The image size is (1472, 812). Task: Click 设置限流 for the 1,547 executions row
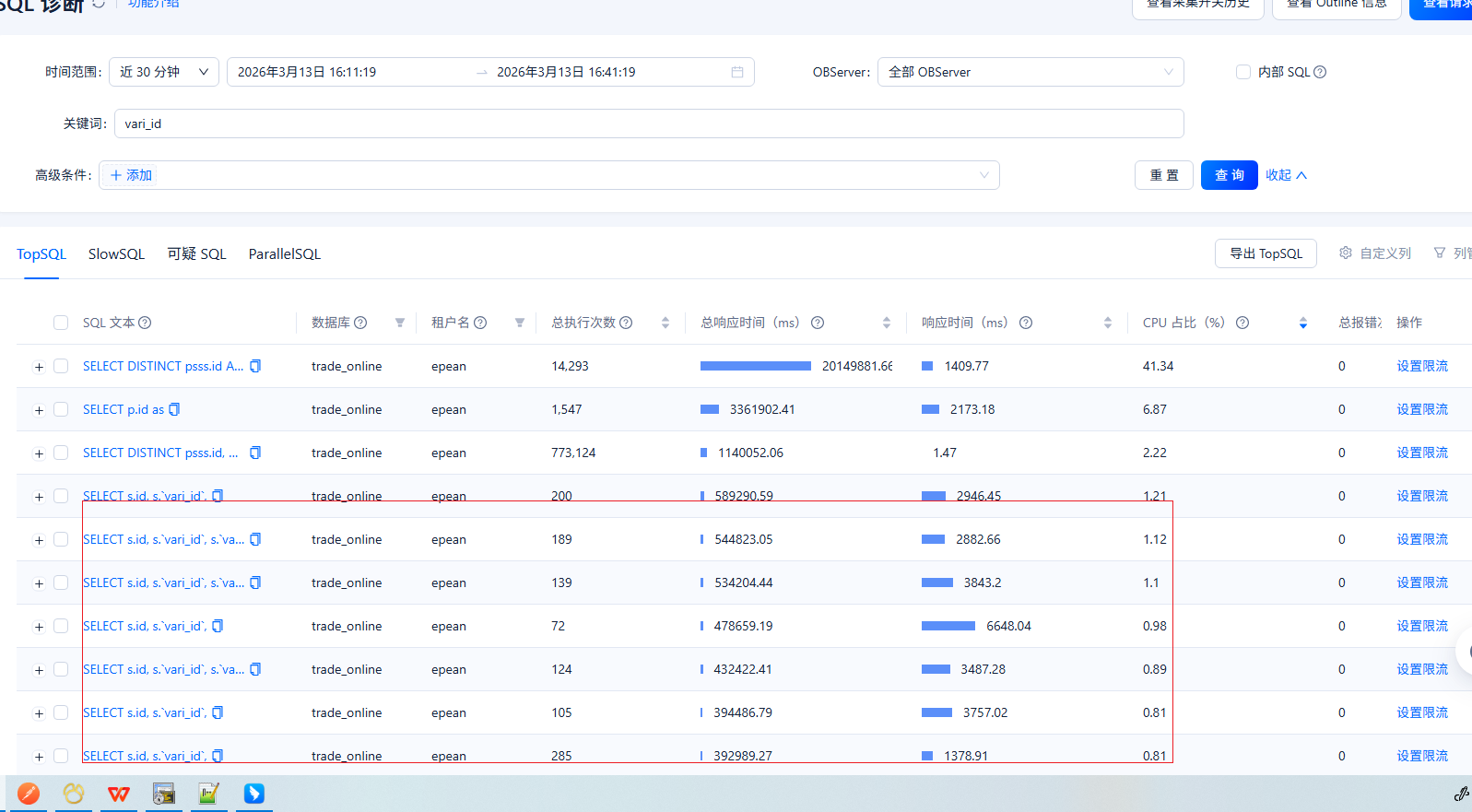(1421, 409)
